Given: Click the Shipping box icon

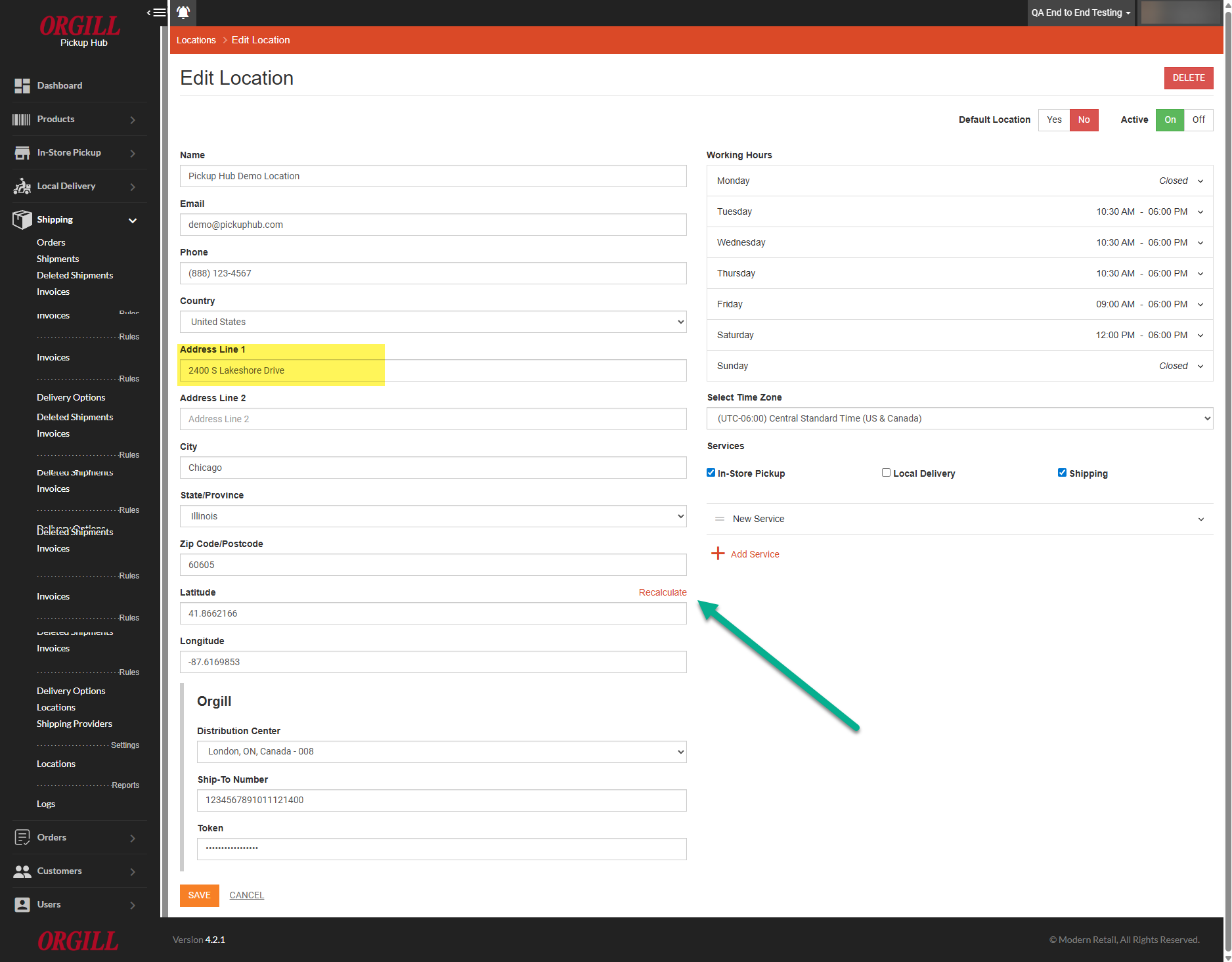Looking at the screenshot, I should (22, 220).
